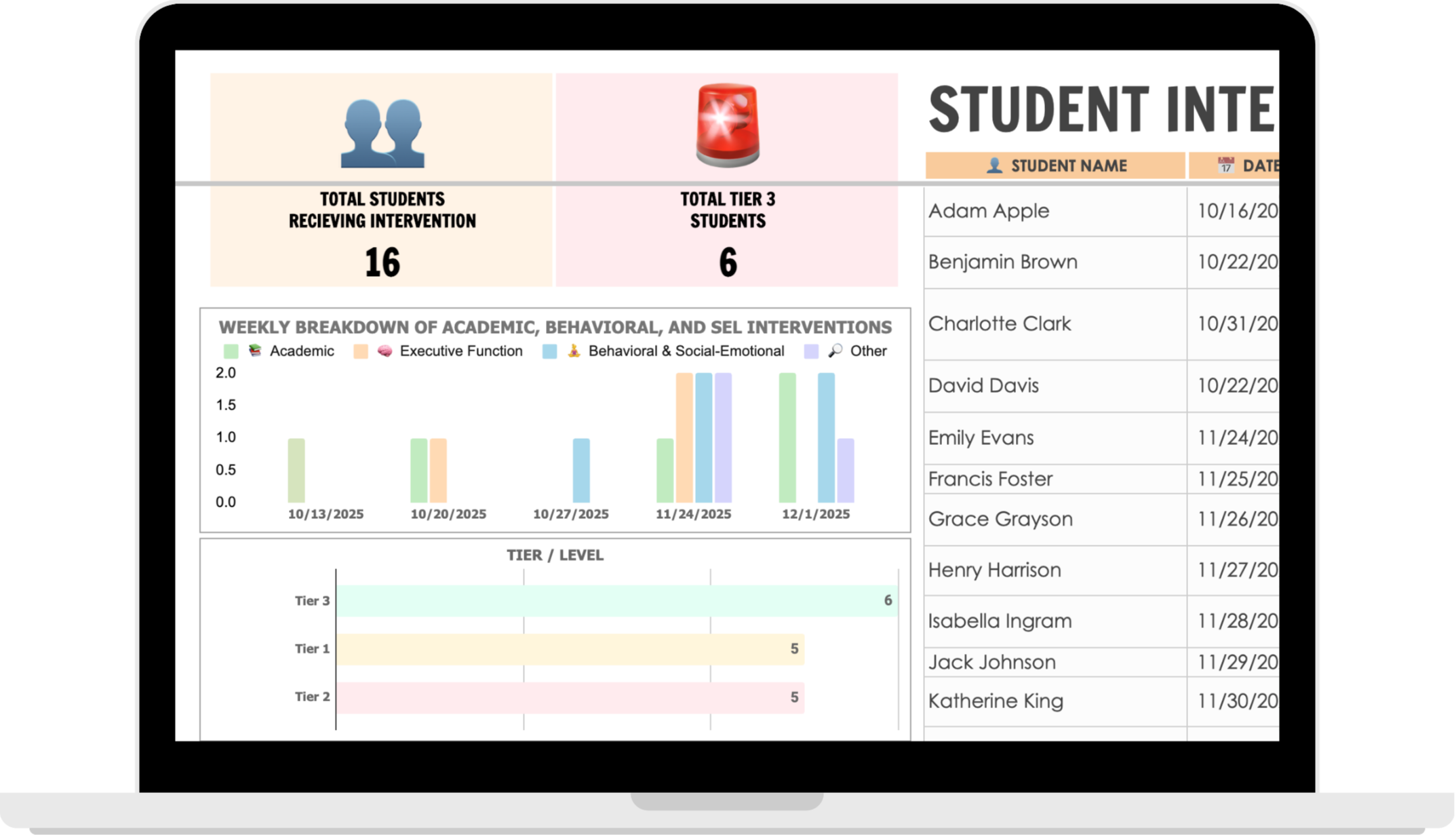This screenshot has height=835, width=1456.
Task: Select the Tier 3 bar showing 6
Action: (616, 601)
